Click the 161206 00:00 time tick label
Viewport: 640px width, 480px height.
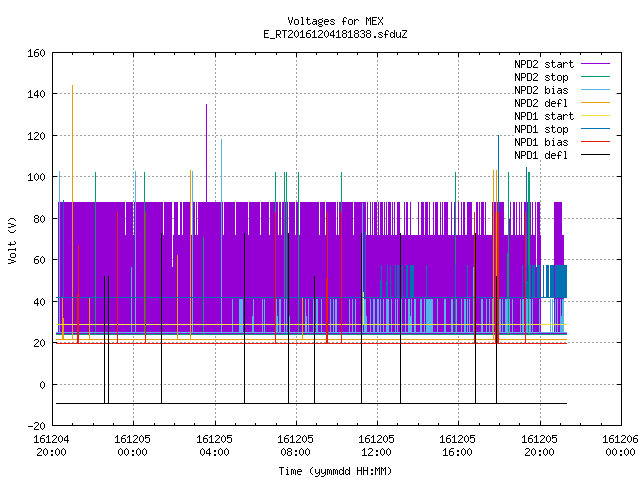[620, 446]
